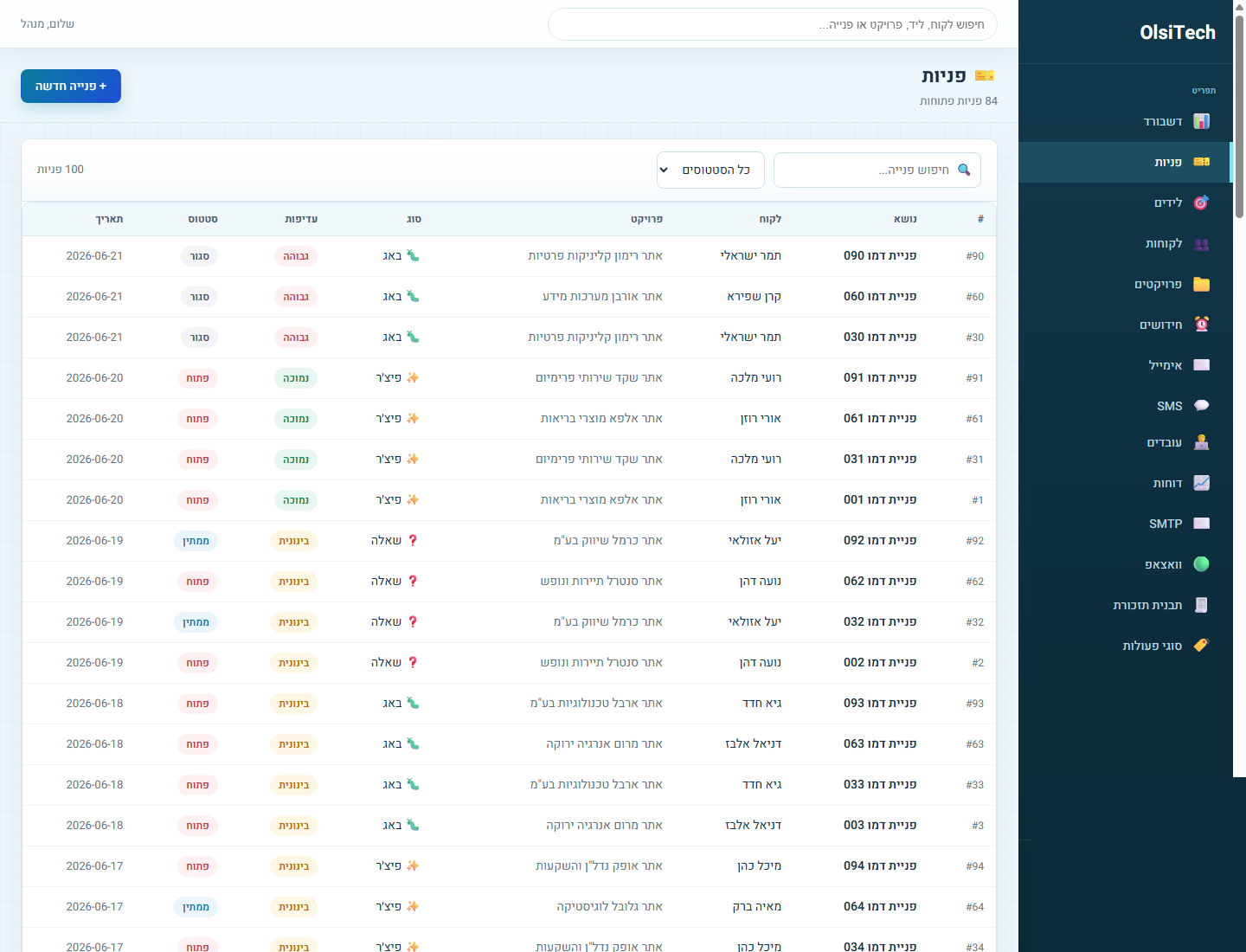Open the SMTP envelope icon
Image resolution: width=1246 pixels, height=952 pixels.
(1201, 524)
